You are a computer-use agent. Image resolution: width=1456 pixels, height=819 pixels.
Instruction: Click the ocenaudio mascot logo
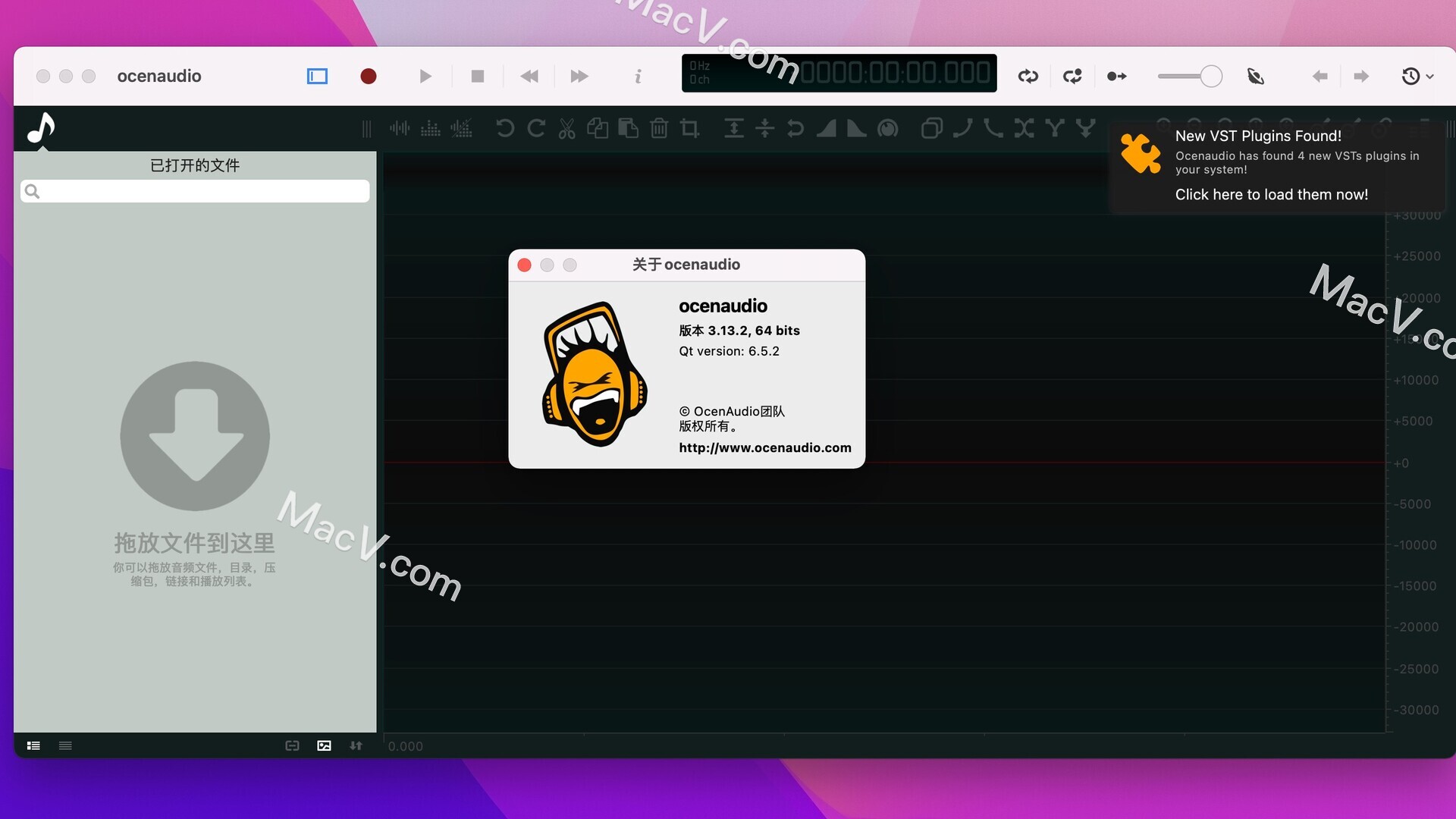point(595,374)
